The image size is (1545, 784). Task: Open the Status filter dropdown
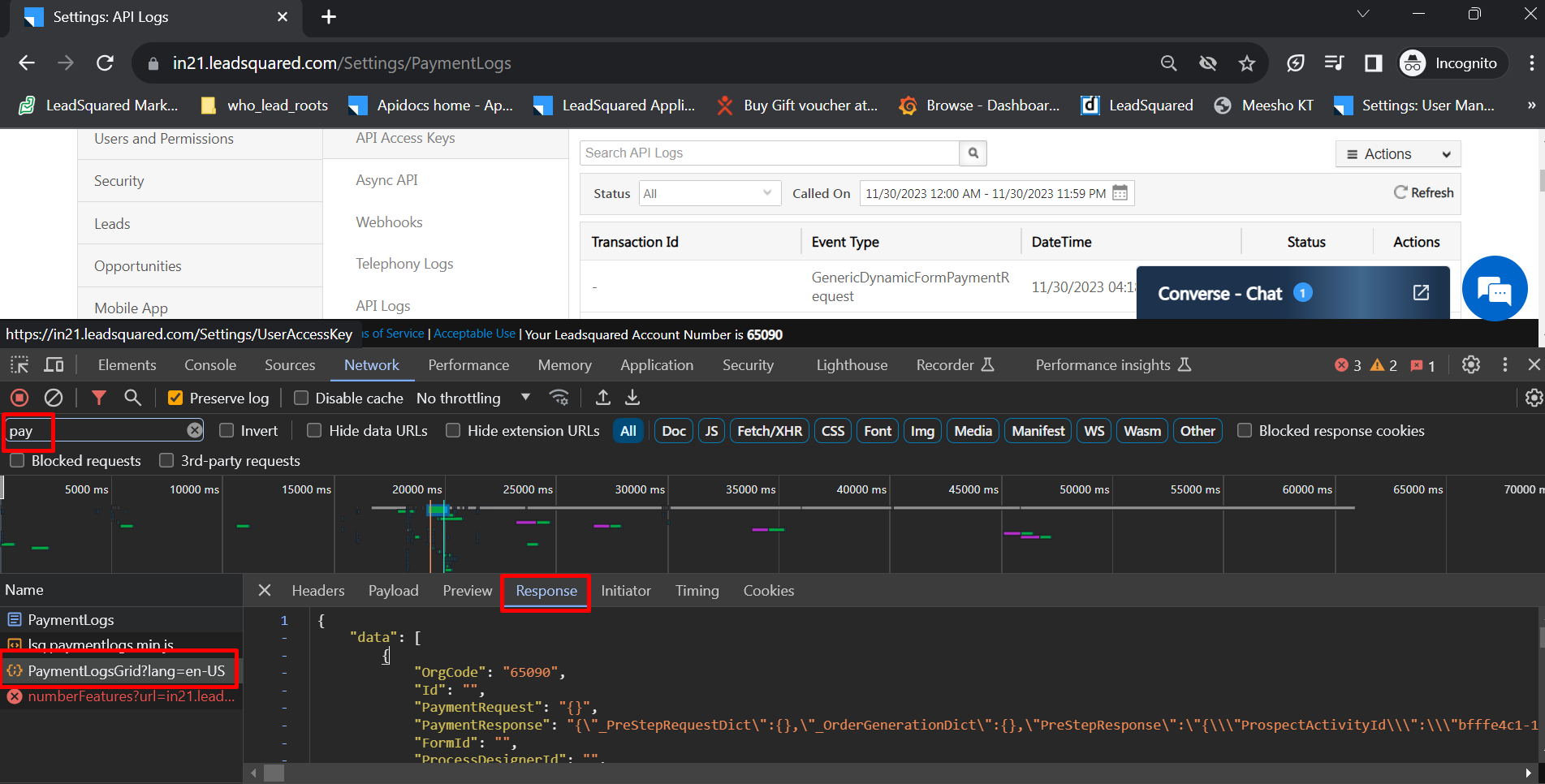(x=709, y=193)
